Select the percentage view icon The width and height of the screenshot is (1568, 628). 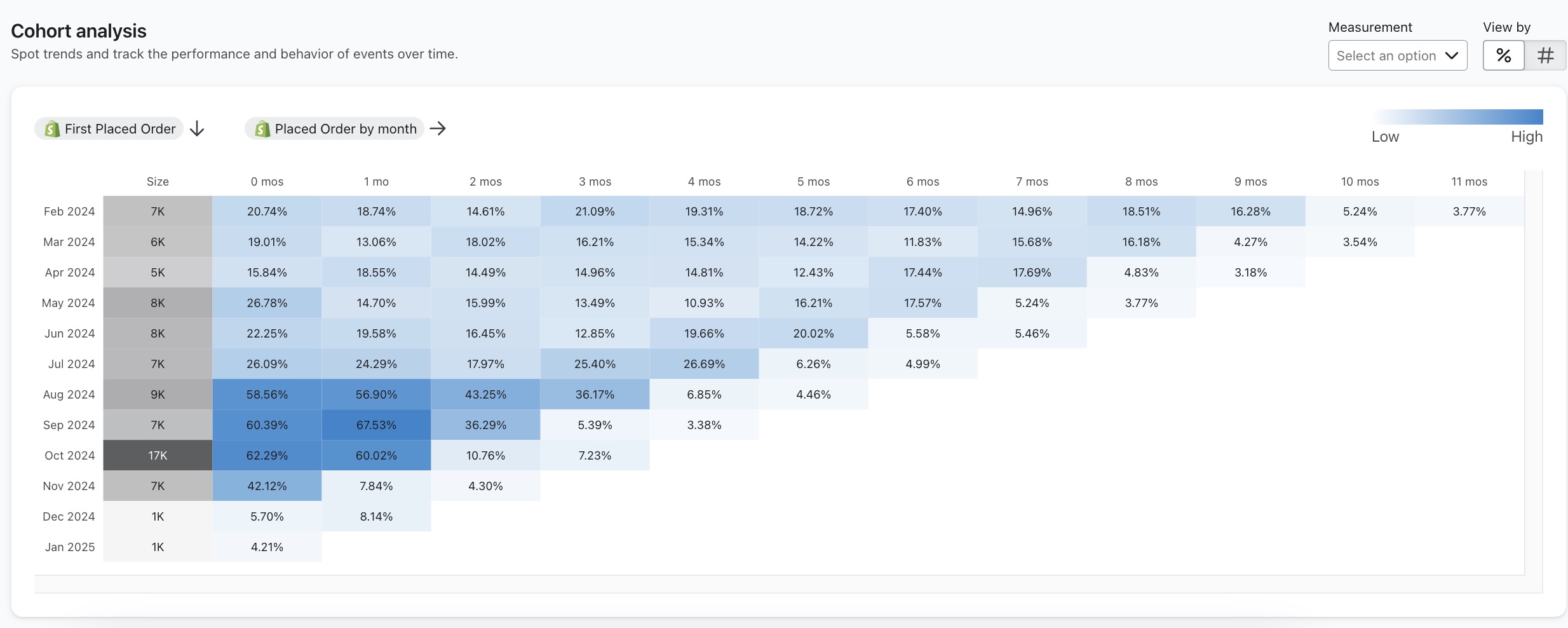(1503, 55)
